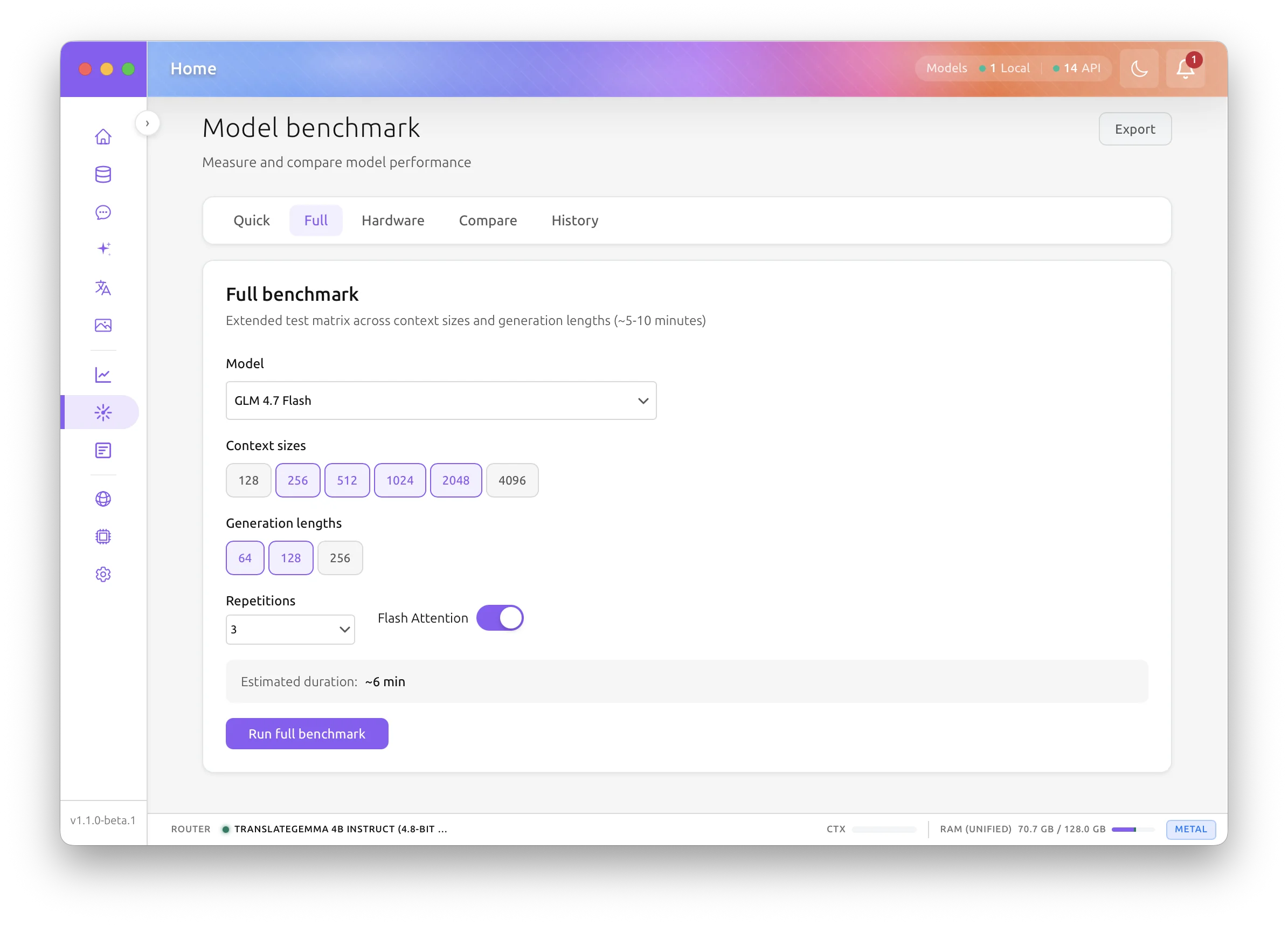Select the database/models sidebar icon

103,175
